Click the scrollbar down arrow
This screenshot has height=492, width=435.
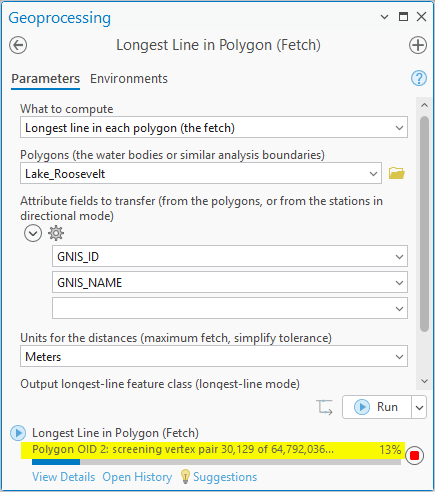click(424, 381)
